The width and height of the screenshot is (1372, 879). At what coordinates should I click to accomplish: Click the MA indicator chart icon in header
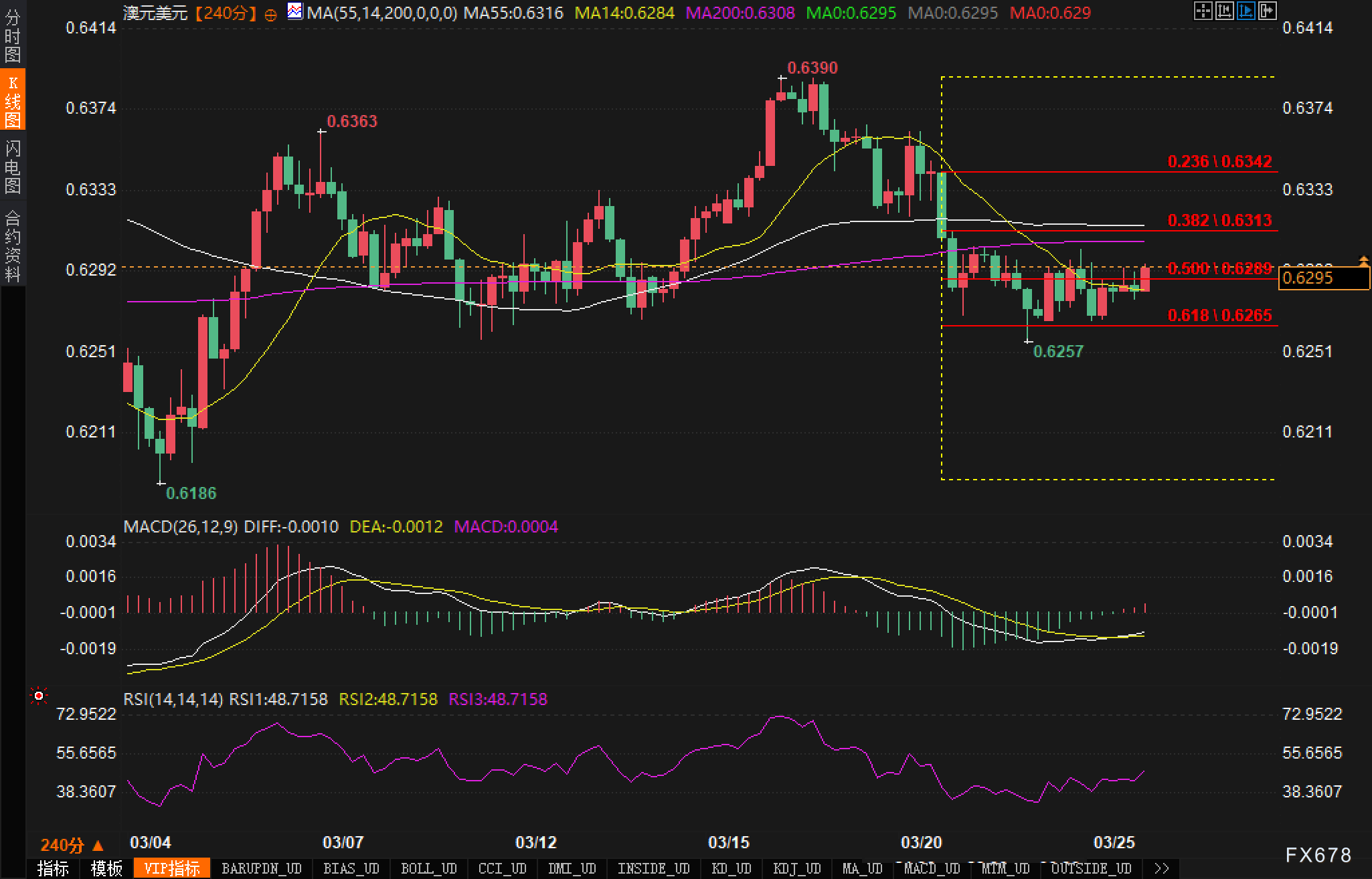point(294,11)
